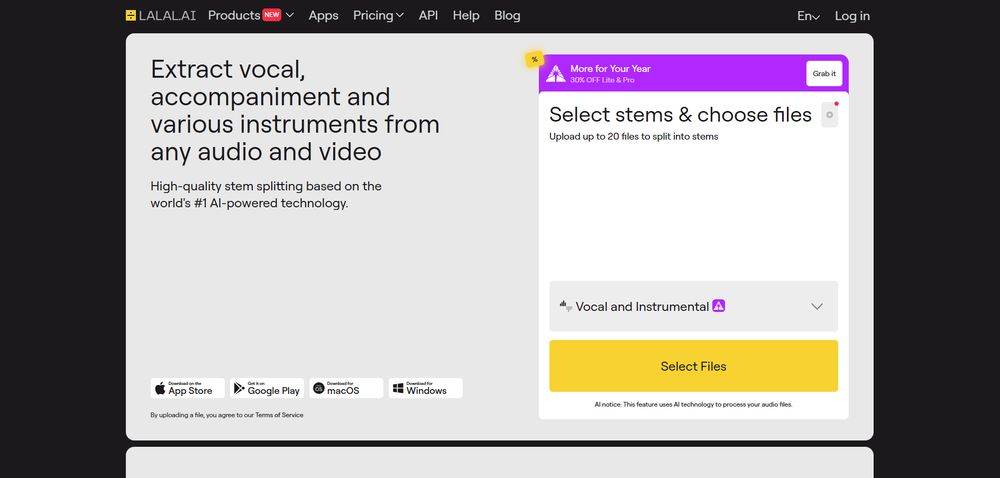This screenshot has height=478, width=1000.
Task: Open the API menu item
Action: [x=428, y=16]
